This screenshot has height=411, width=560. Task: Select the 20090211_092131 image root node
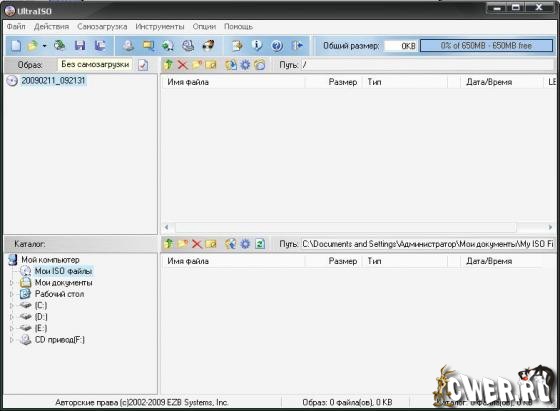(x=53, y=81)
